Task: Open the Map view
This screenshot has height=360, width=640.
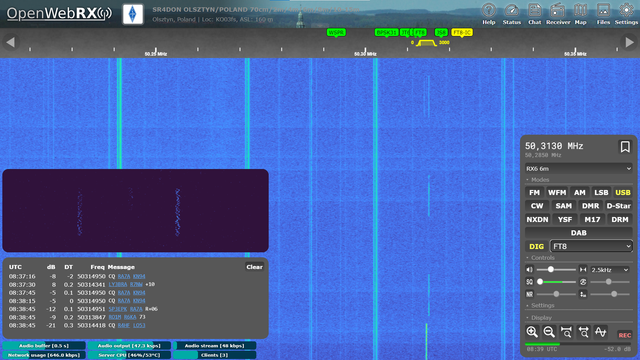Action: [x=580, y=14]
